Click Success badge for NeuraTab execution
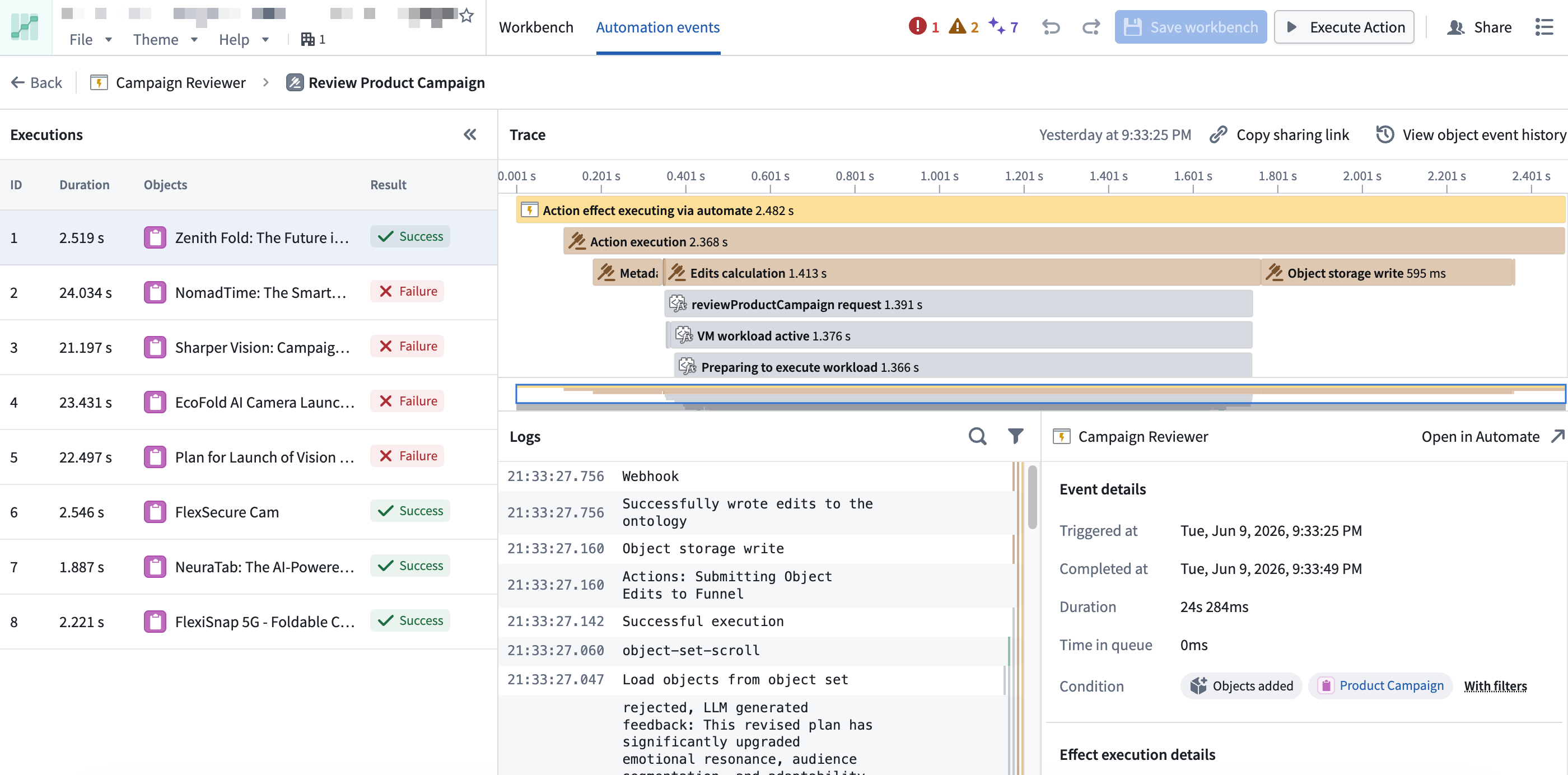1568x775 pixels. point(410,565)
